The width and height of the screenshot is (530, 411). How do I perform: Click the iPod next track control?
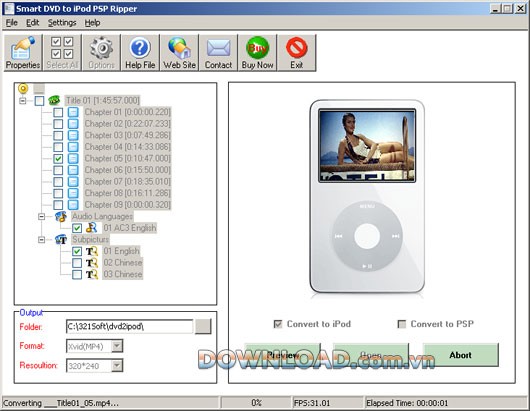point(395,236)
